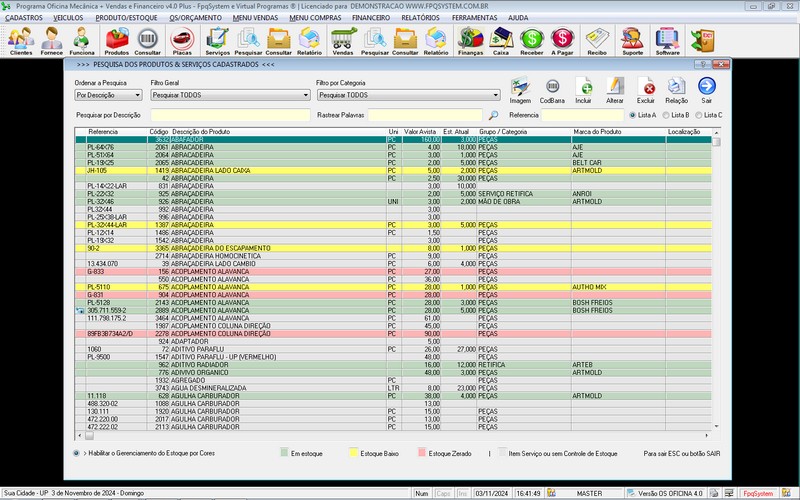Screen dimensions: 800x500
Task: Select the Lista B radio button
Action: (666, 115)
